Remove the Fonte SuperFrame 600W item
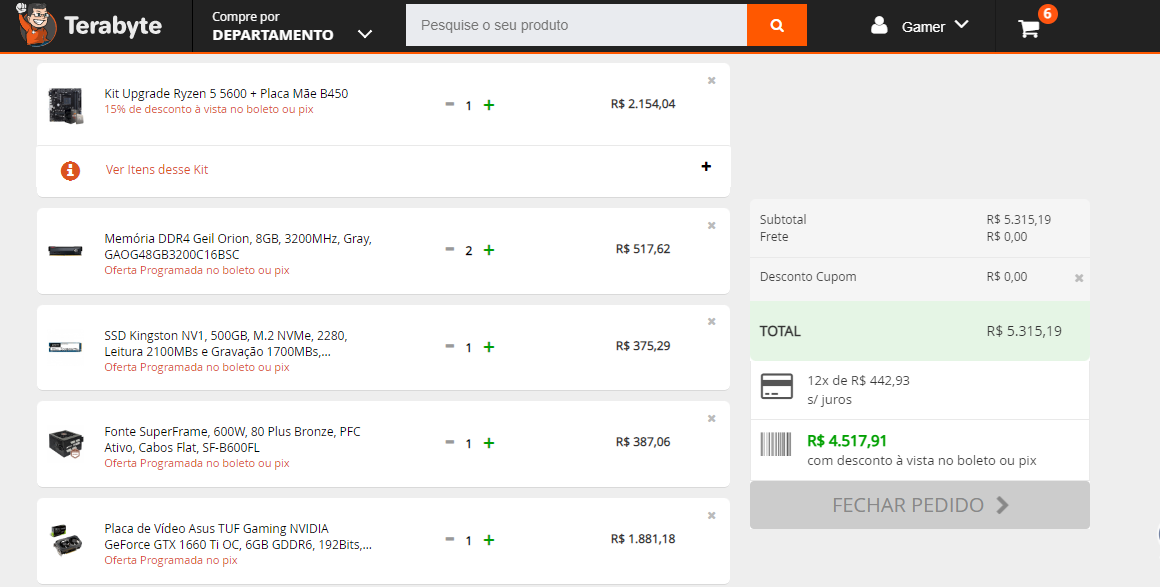Viewport: 1160px width, 587px height. (x=712, y=418)
